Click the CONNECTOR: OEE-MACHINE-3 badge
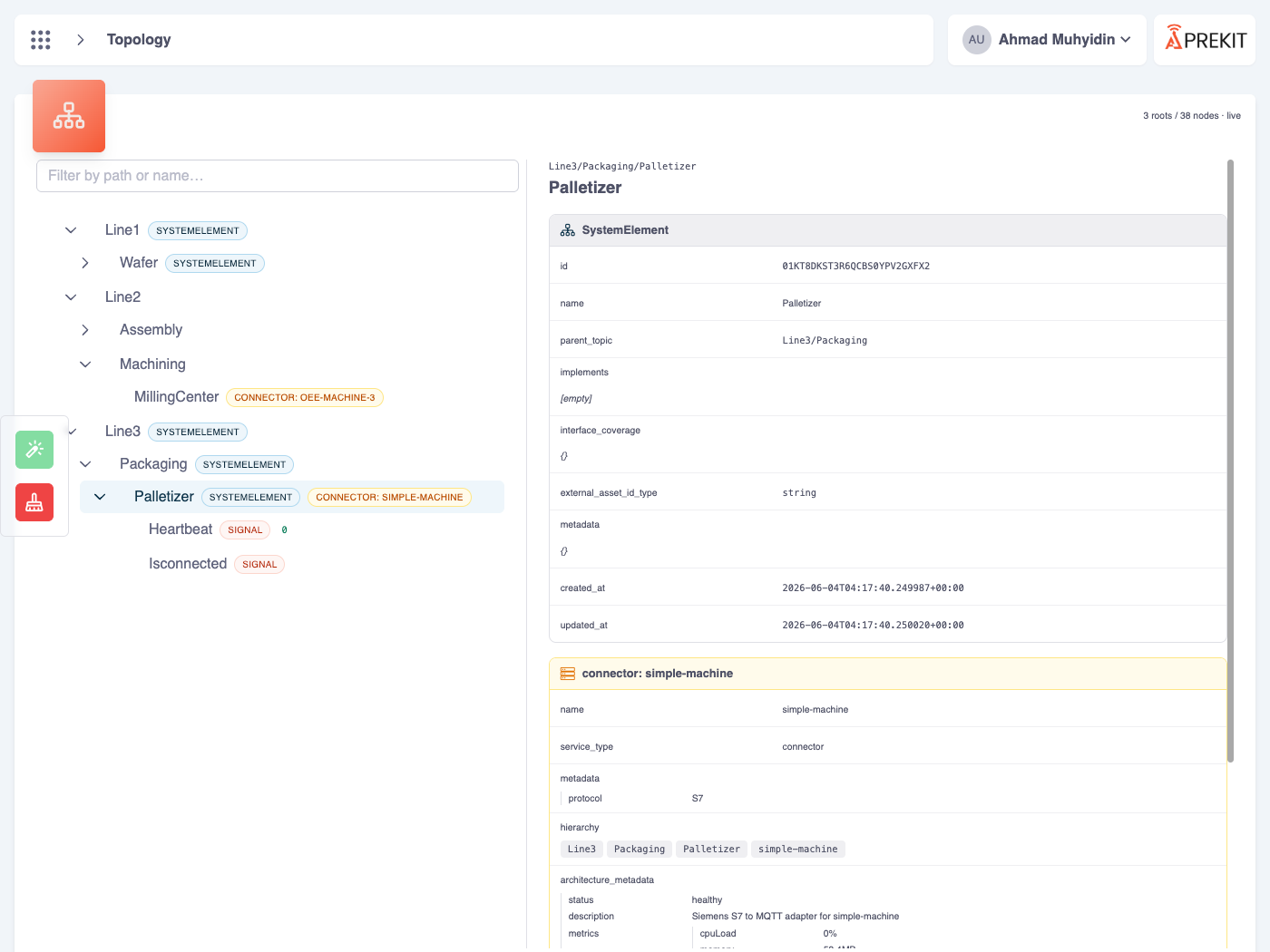This screenshot has height=952, width=1270. (x=305, y=397)
